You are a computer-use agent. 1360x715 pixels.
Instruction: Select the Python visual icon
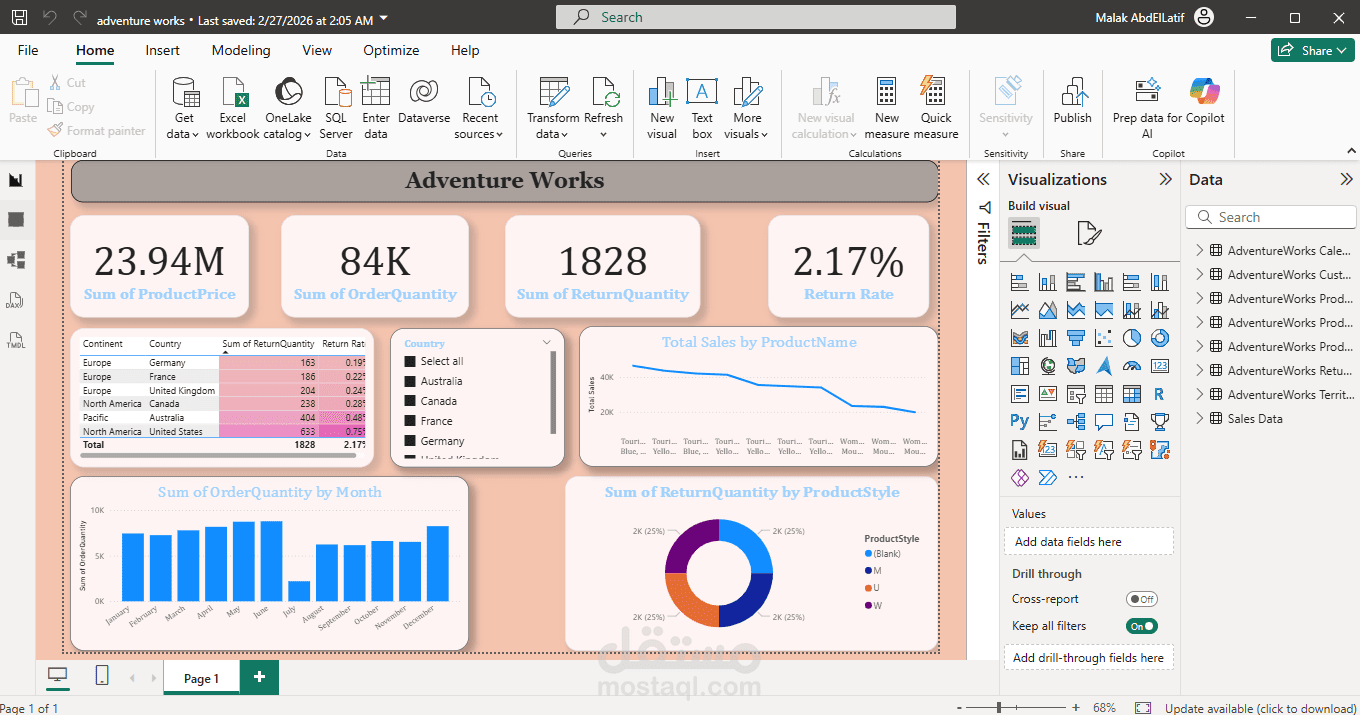point(1020,422)
